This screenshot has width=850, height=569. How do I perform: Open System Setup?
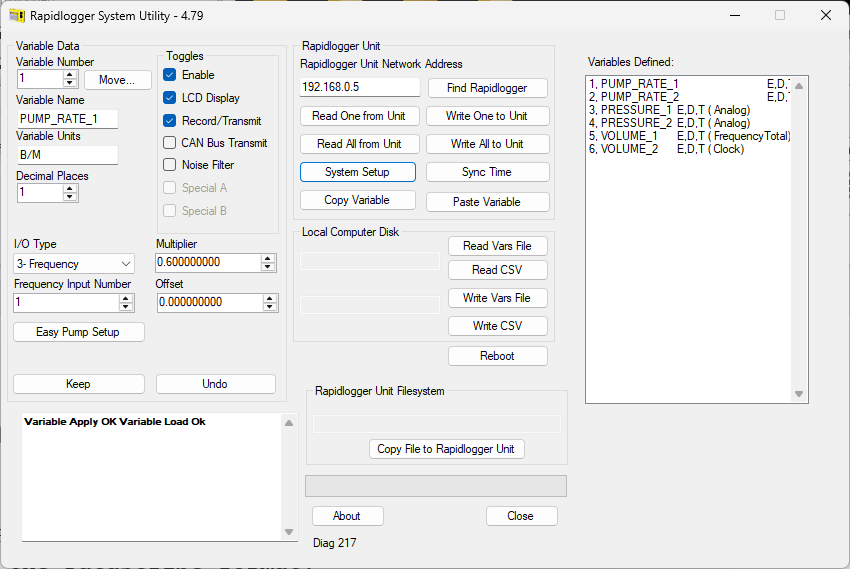(358, 172)
